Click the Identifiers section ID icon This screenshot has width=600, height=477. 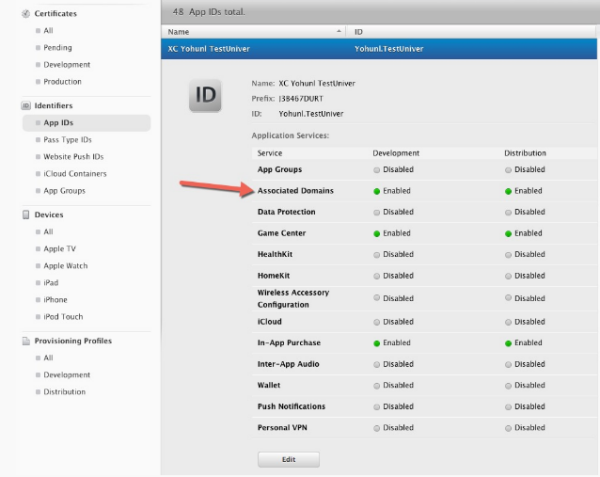[26, 106]
